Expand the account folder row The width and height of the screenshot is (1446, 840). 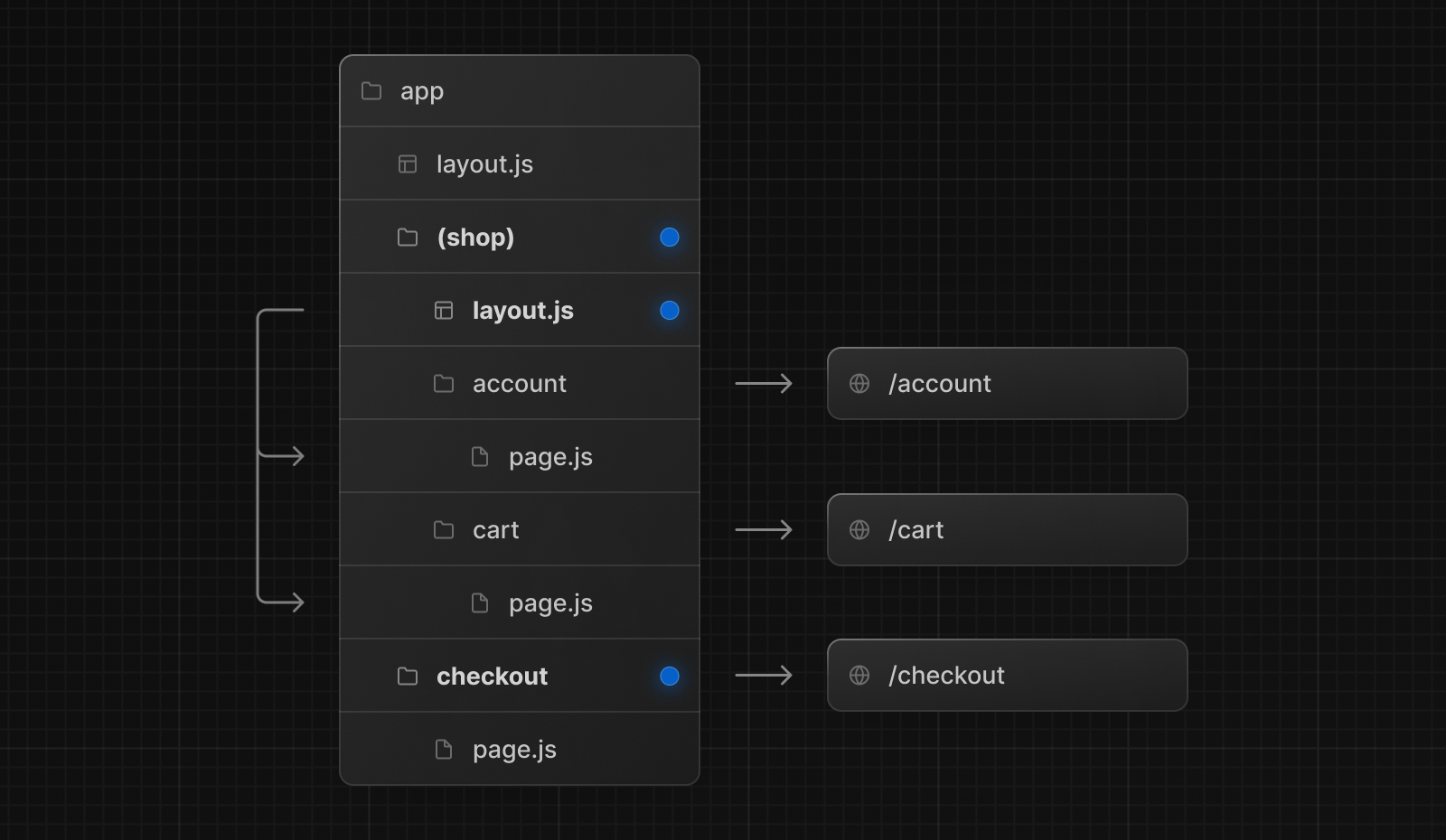coord(520,383)
